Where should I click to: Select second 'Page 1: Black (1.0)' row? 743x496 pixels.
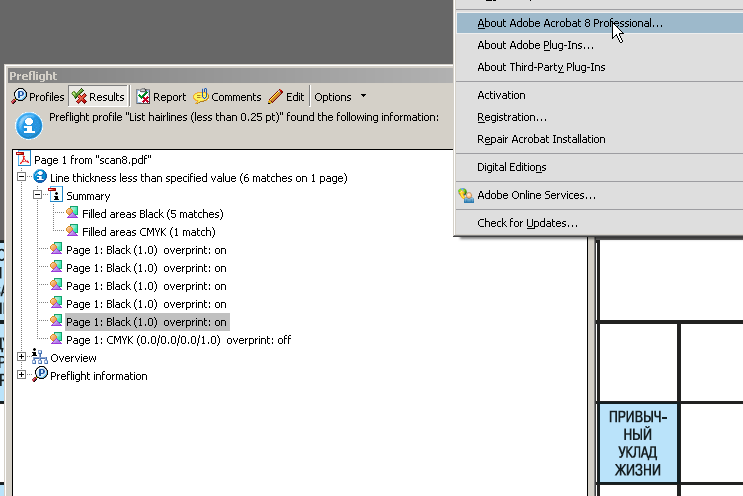pyautogui.click(x=146, y=268)
